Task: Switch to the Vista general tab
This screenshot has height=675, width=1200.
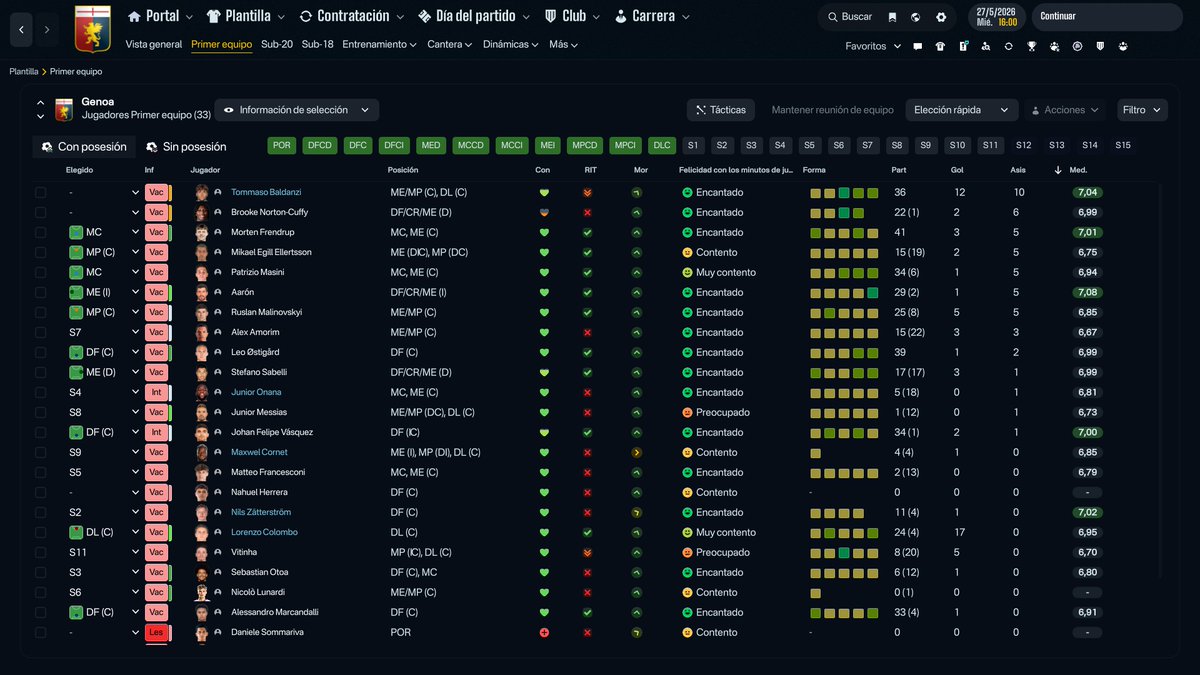Action: 154,45
